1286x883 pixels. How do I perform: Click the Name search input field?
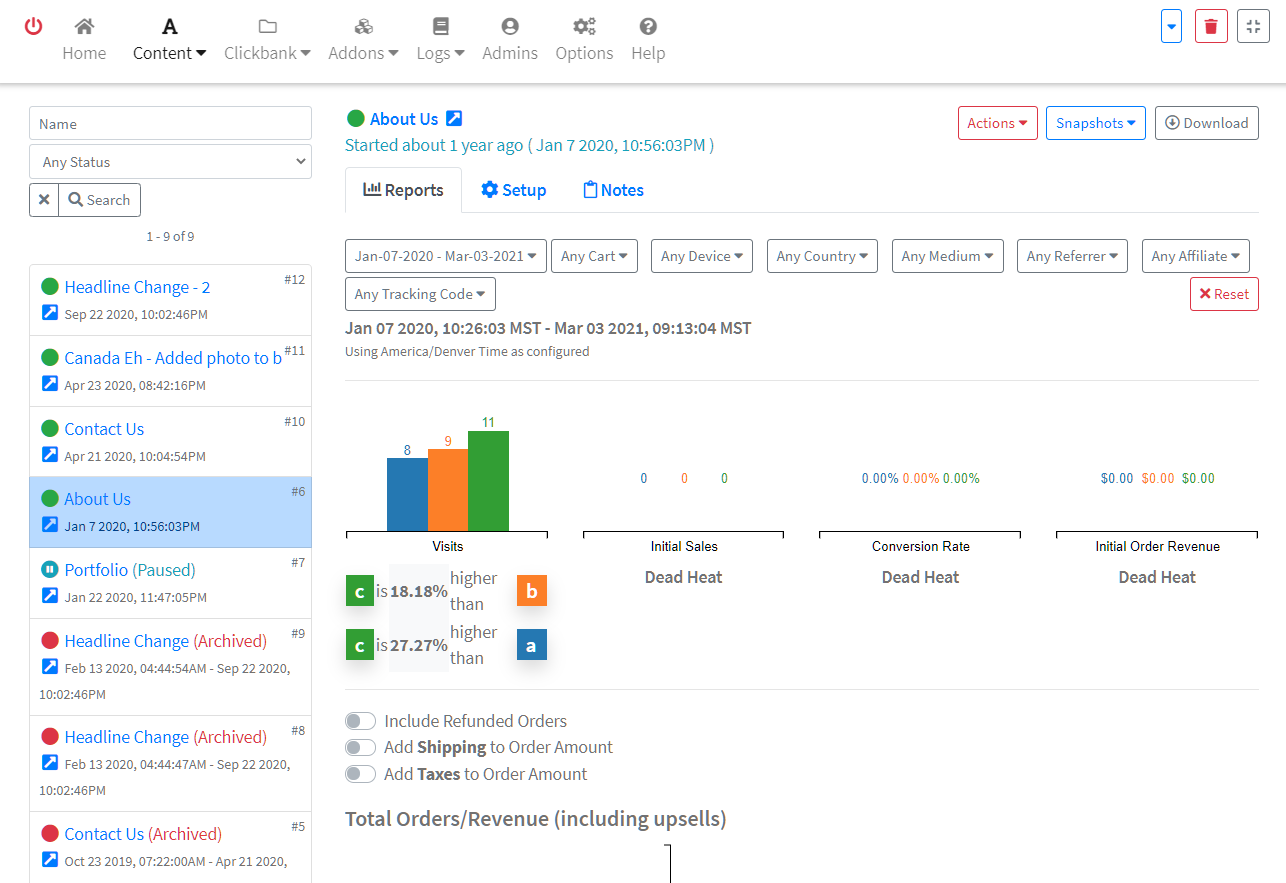click(170, 124)
